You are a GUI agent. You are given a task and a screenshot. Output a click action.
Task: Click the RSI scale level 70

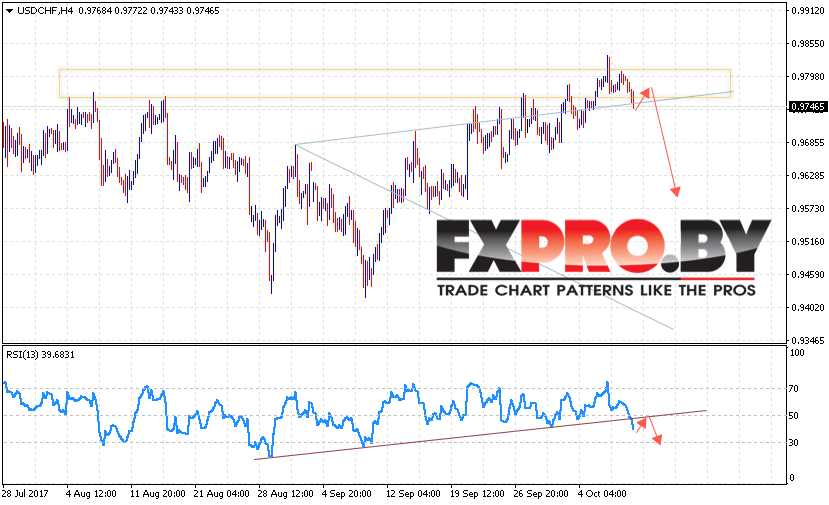(794, 389)
